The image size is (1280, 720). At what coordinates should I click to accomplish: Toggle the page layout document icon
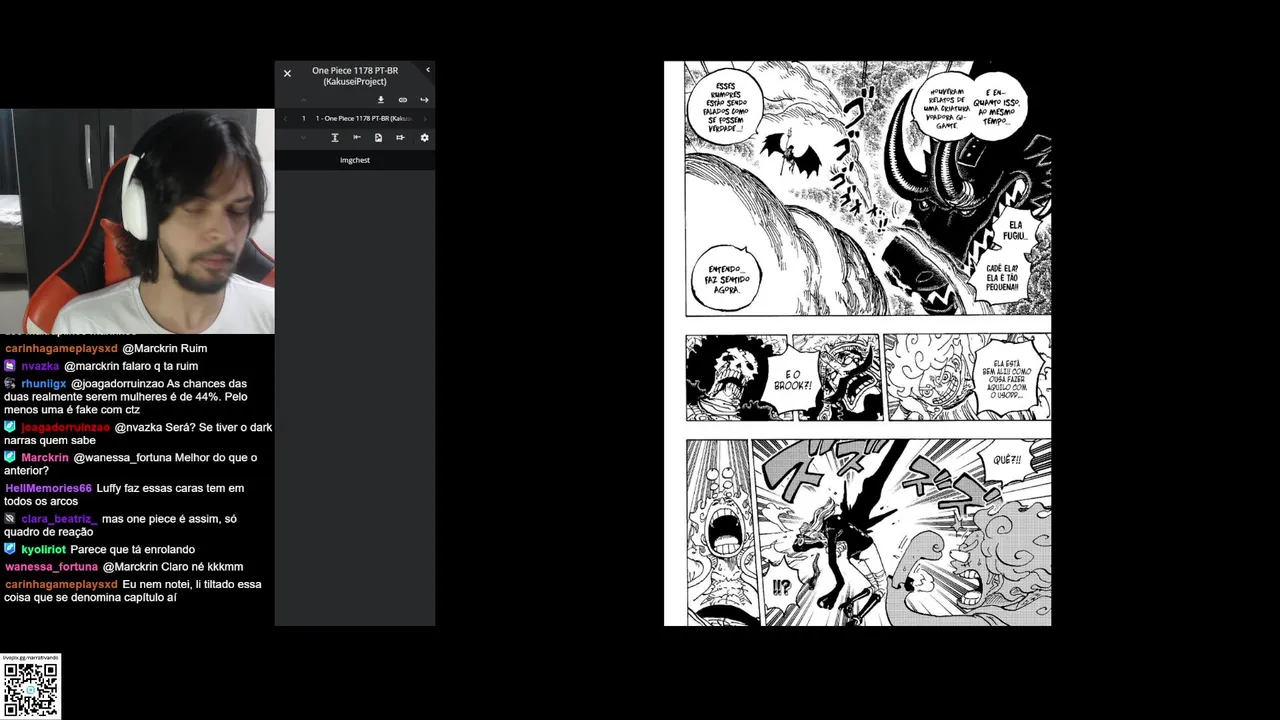[378, 137]
